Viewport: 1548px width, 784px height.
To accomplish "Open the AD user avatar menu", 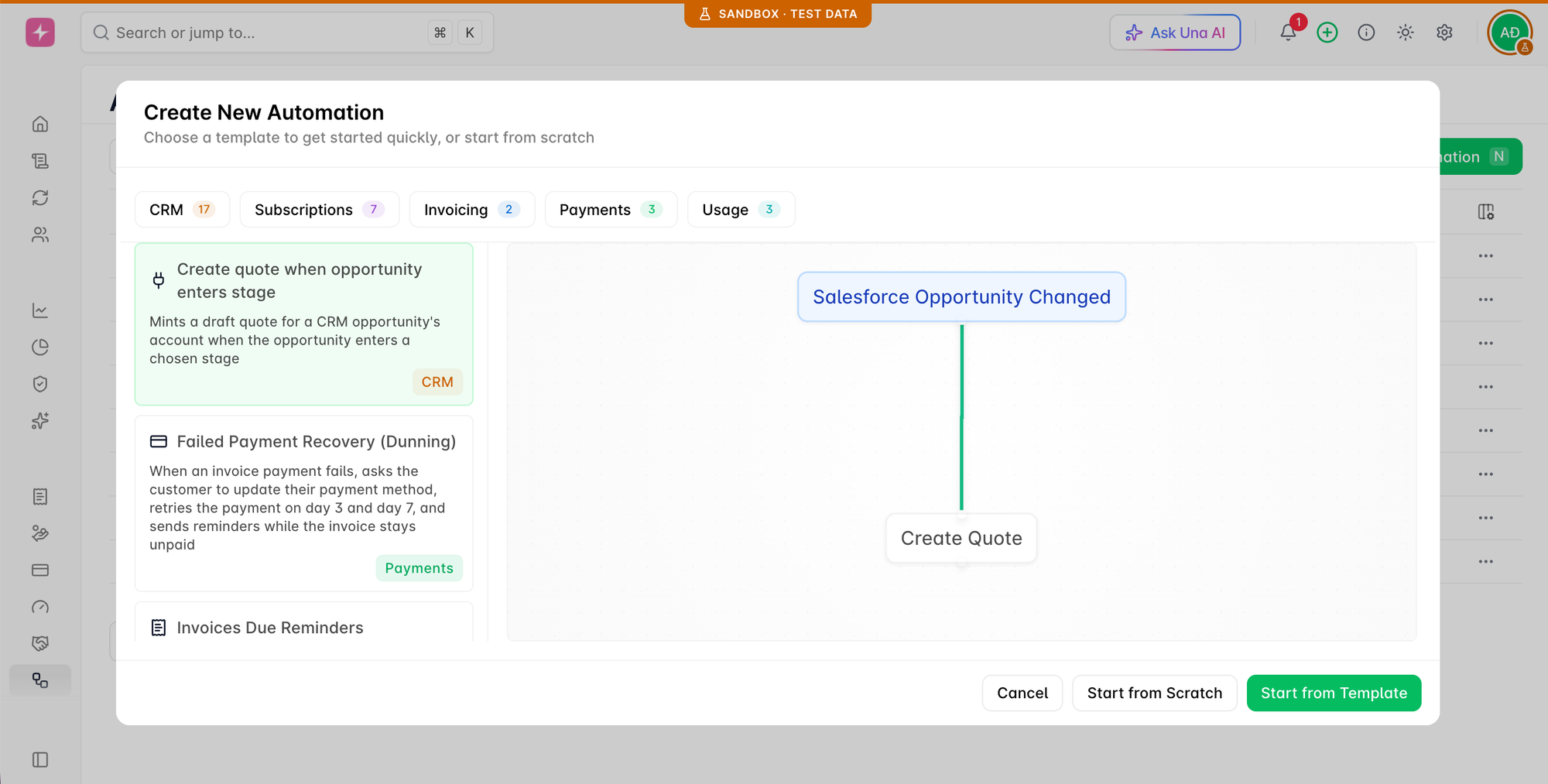I will pos(1509,33).
